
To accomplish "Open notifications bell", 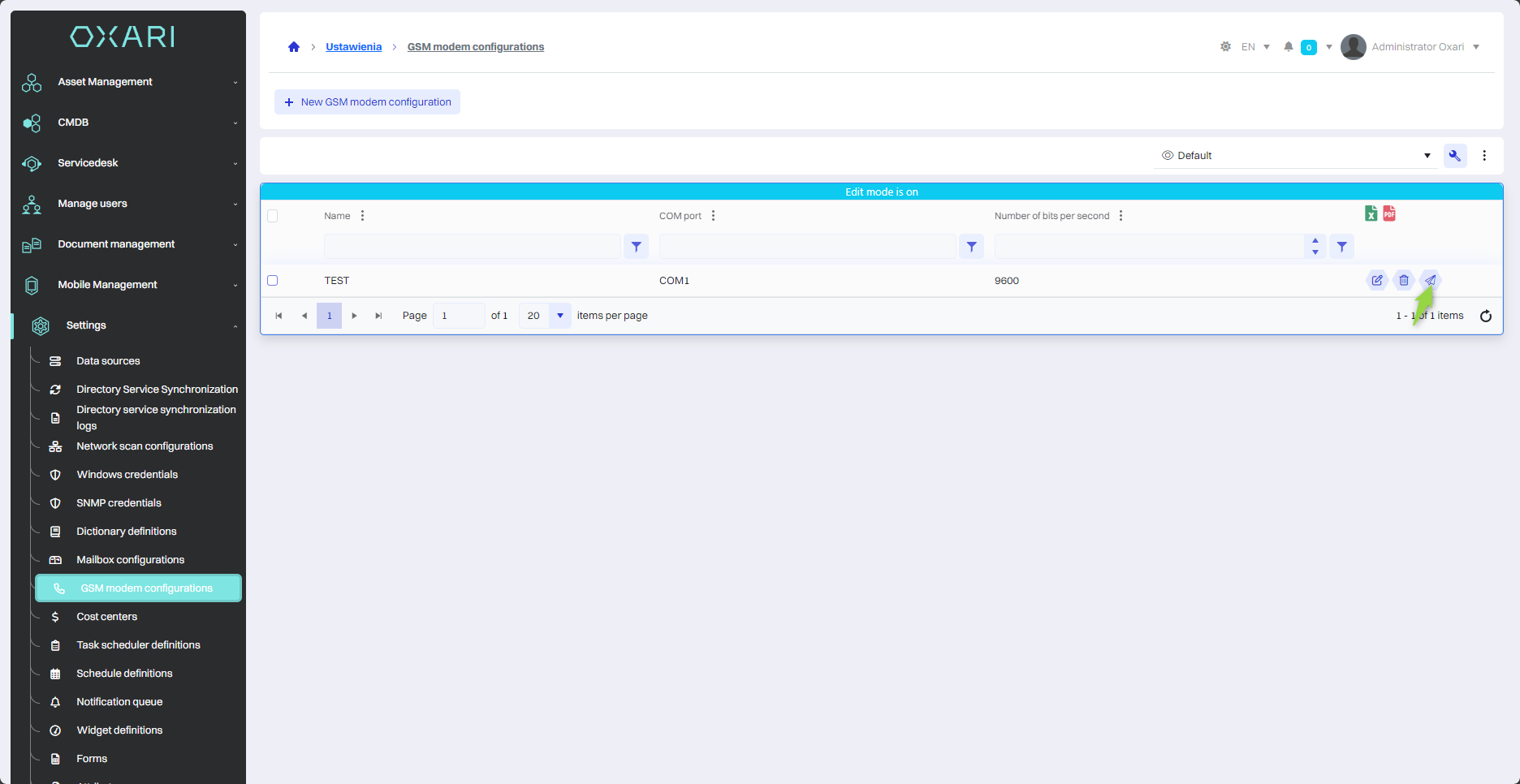I will click(x=1288, y=47).
